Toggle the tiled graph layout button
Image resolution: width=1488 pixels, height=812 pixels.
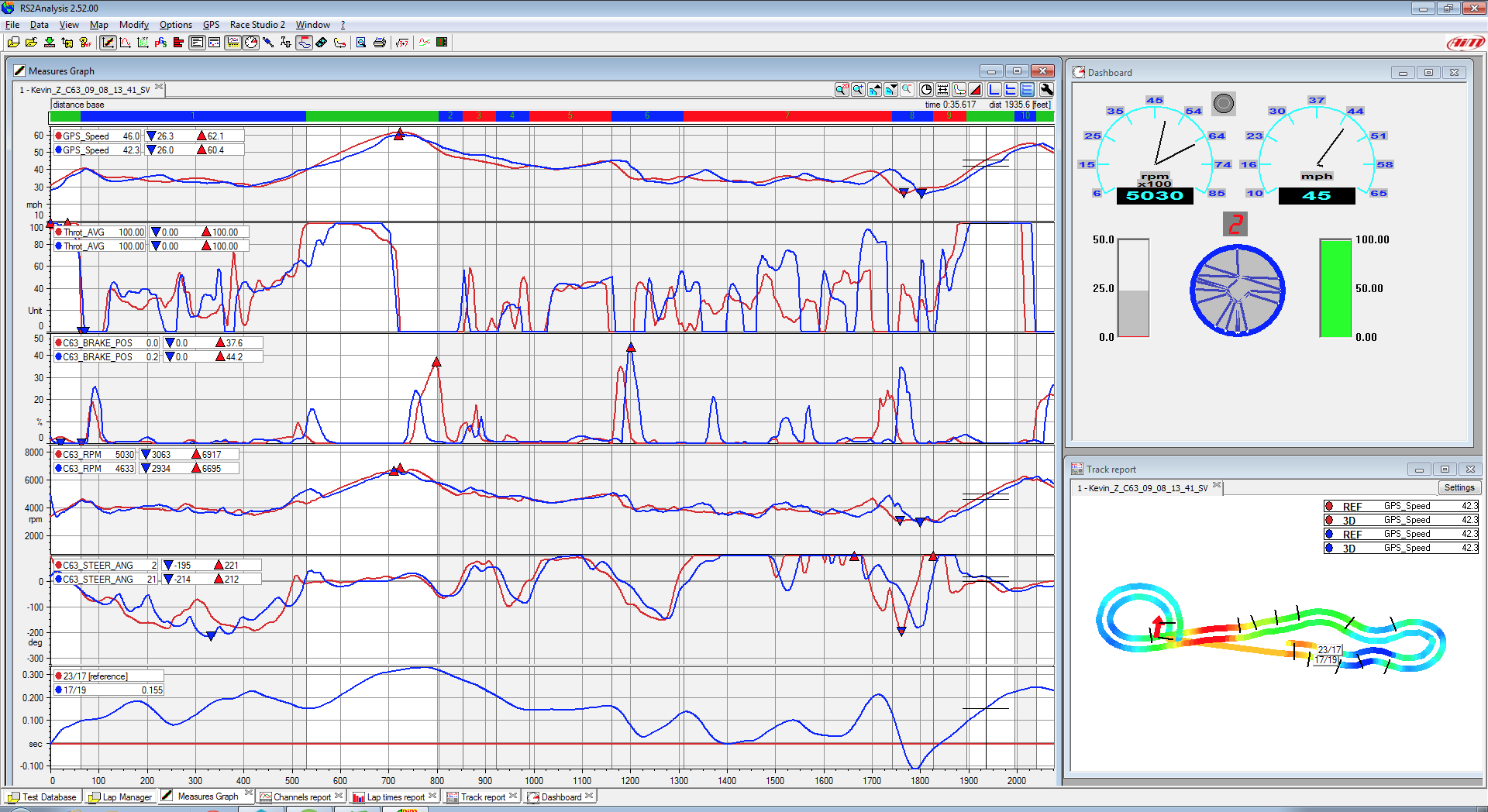tap(1027, 90)
